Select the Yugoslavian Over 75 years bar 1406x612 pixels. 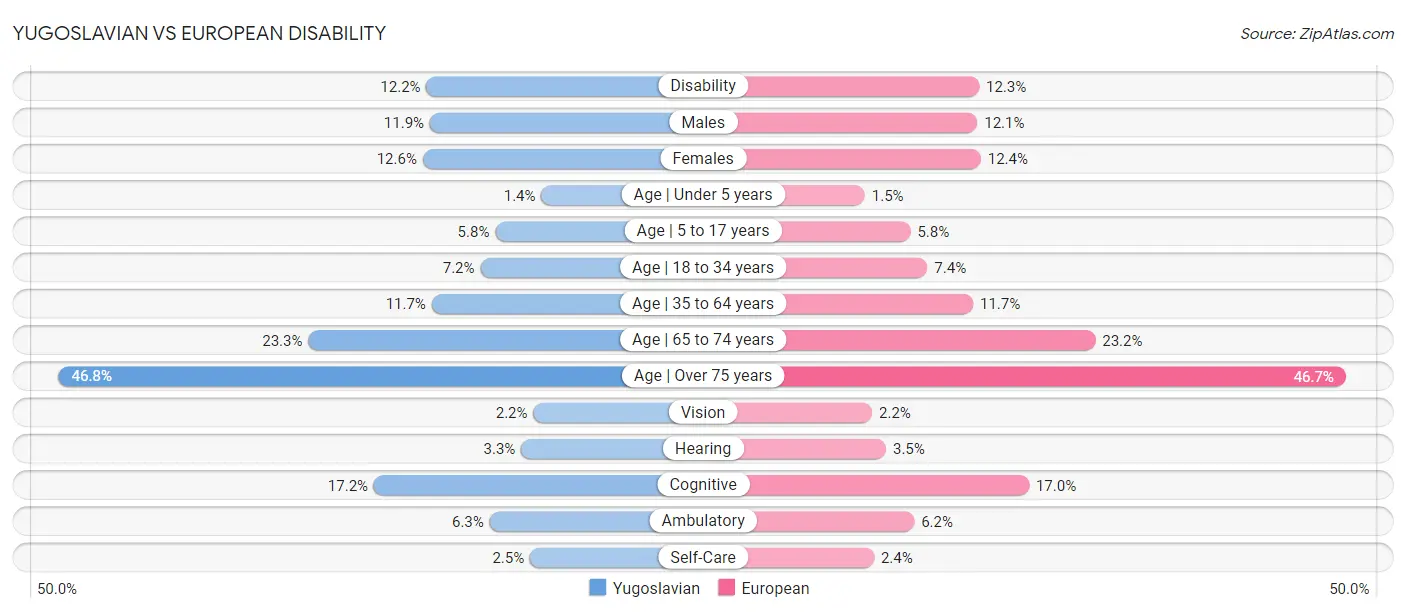click(x=341, y=376)
